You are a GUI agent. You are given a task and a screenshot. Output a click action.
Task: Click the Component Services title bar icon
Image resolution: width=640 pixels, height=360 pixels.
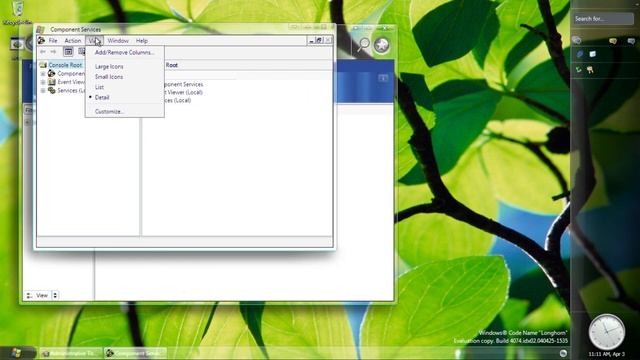(x=40, y=29)
